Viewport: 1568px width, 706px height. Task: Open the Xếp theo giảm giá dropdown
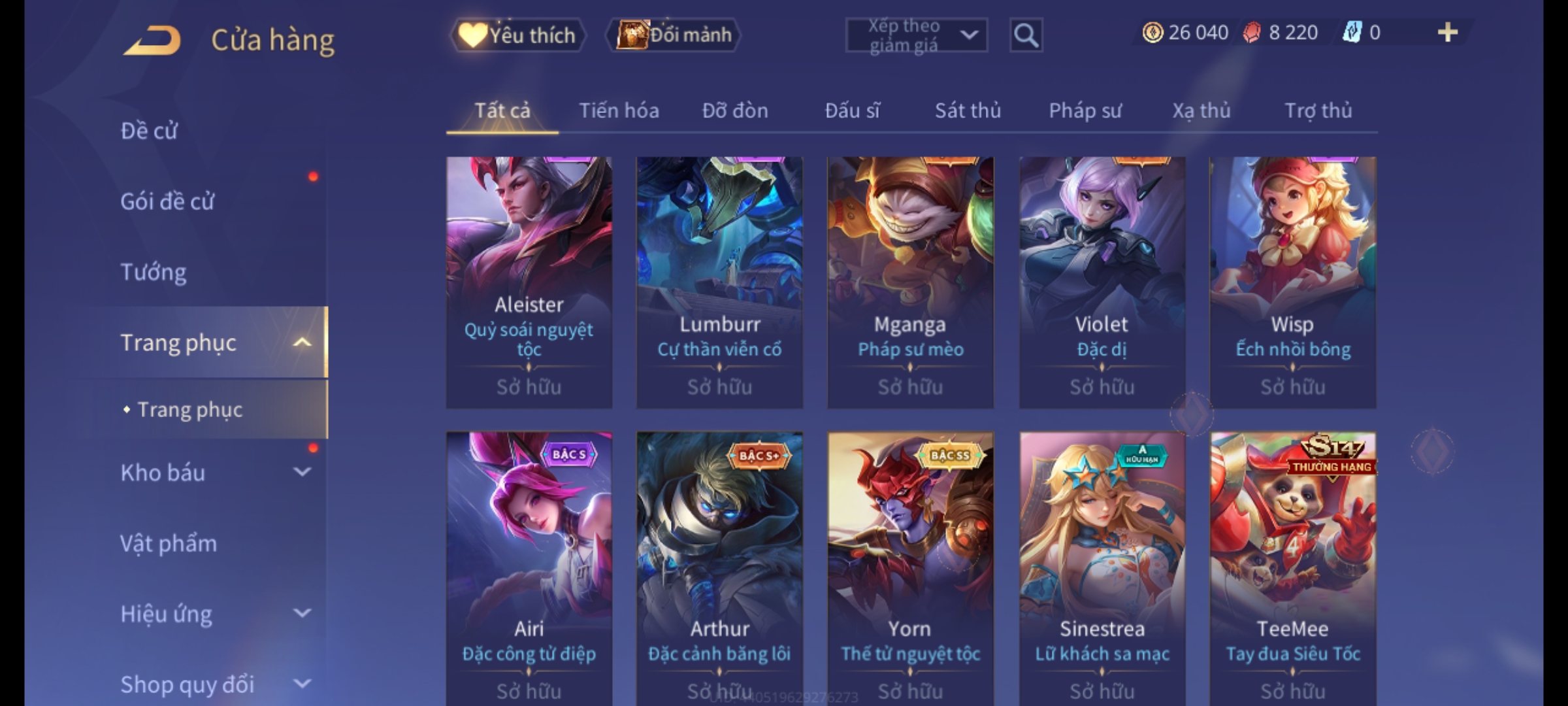pos(917,35)
